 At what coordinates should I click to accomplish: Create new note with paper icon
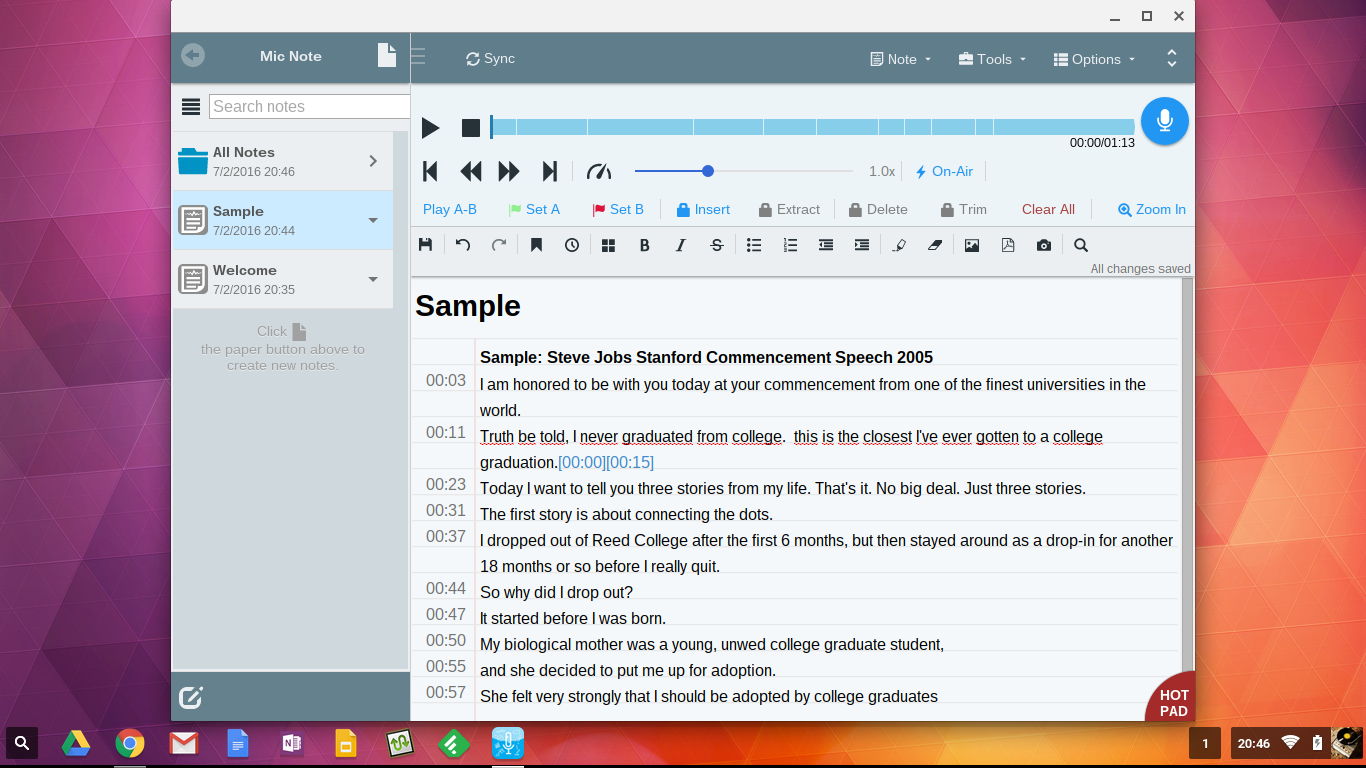[386, 55]
